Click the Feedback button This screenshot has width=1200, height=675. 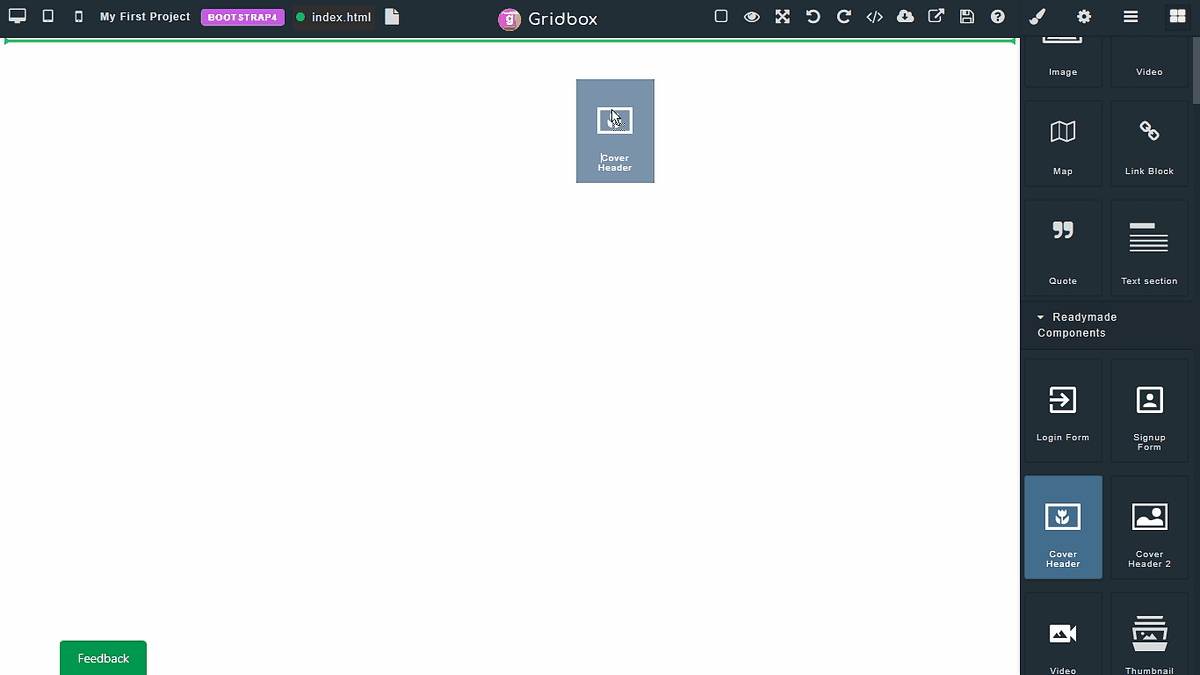click(102, 657)
